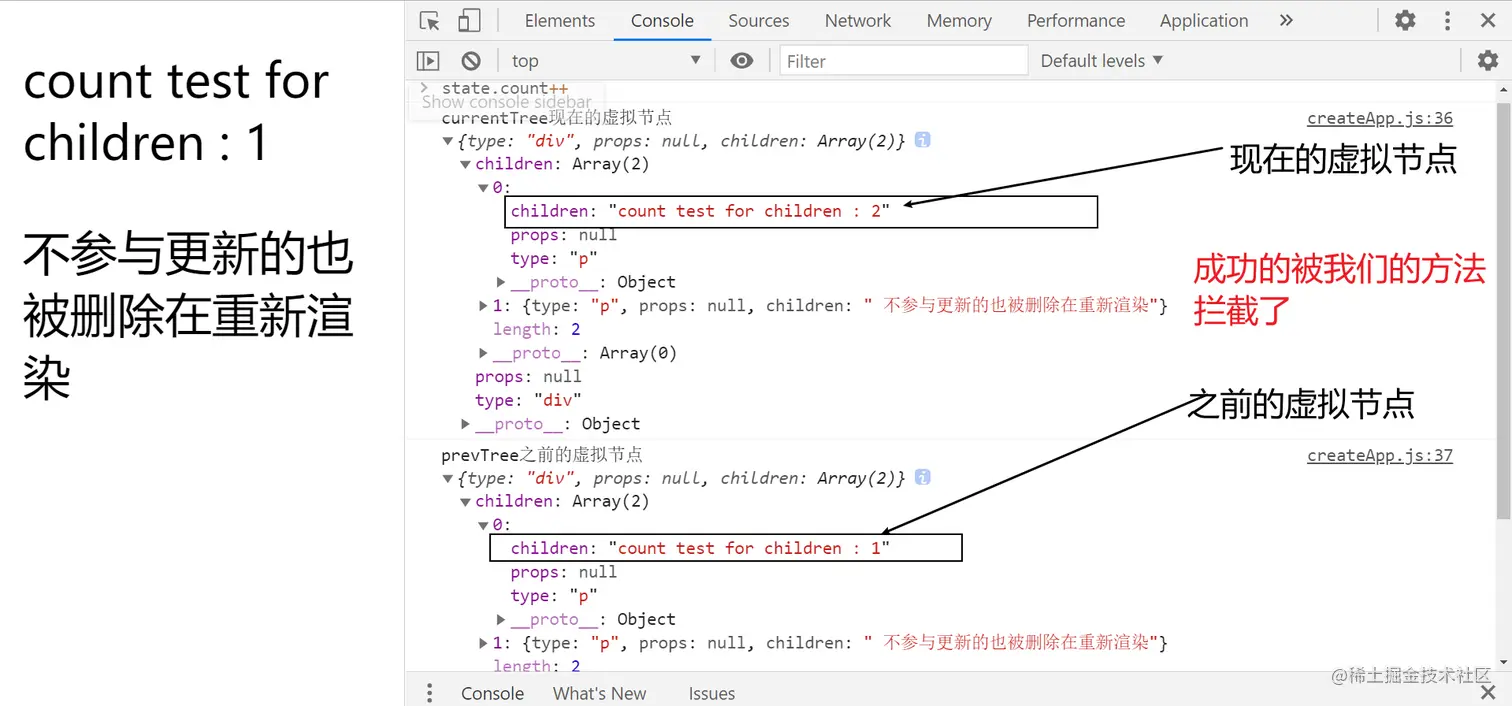1512x706 pixels.
Task: Show more tabs with the chevron overflow
Action: (x=1286, y=20)
